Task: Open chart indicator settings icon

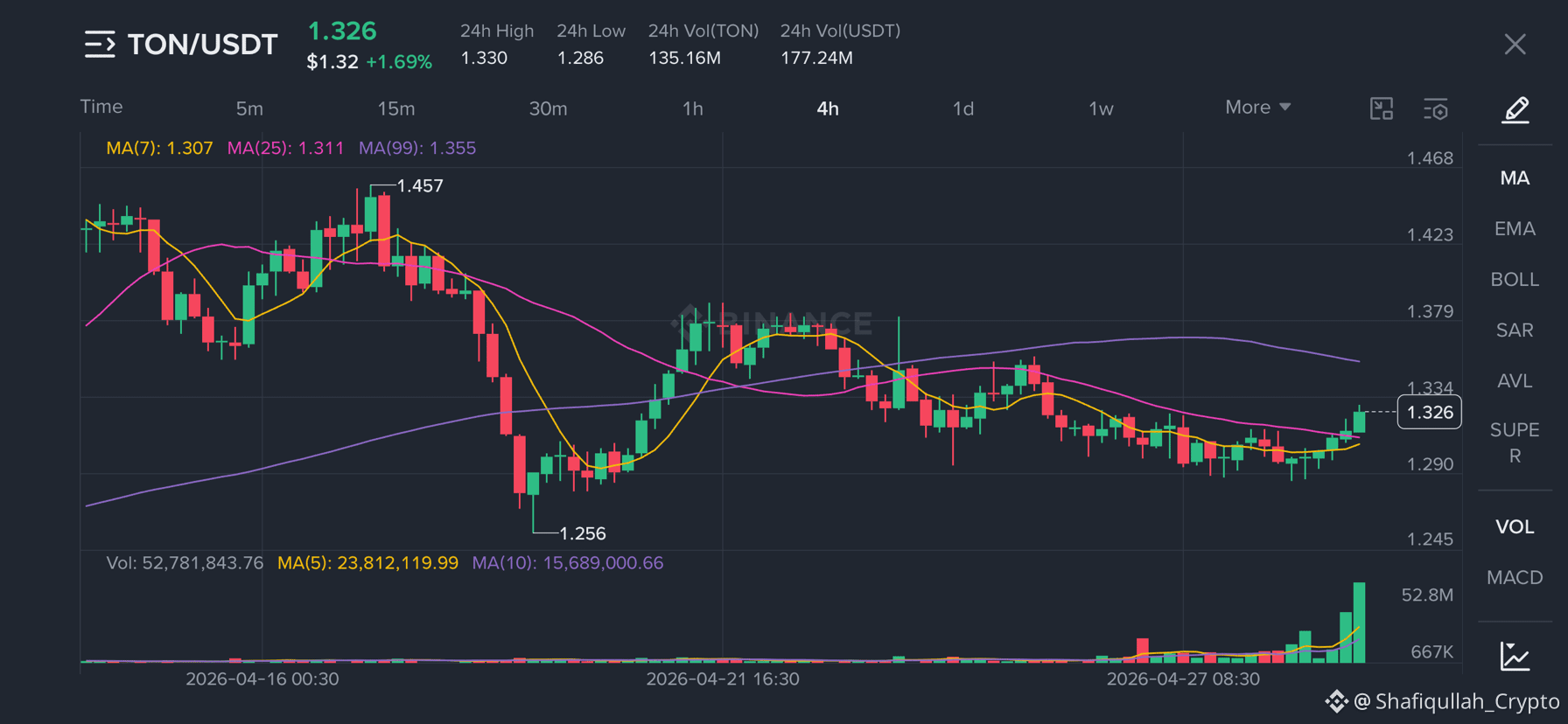Action: (x=1436, y=108)
